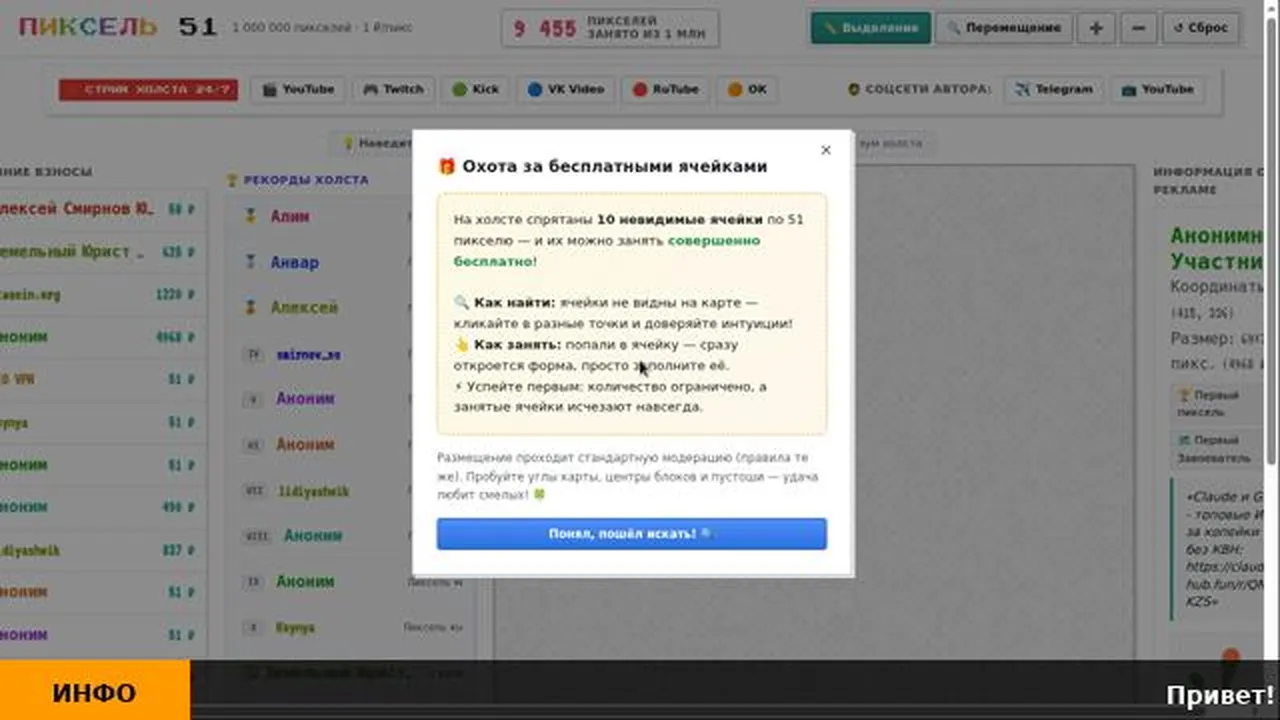
Task: Select the Наведе… tab above the canvas
Action: click(372, 143)
